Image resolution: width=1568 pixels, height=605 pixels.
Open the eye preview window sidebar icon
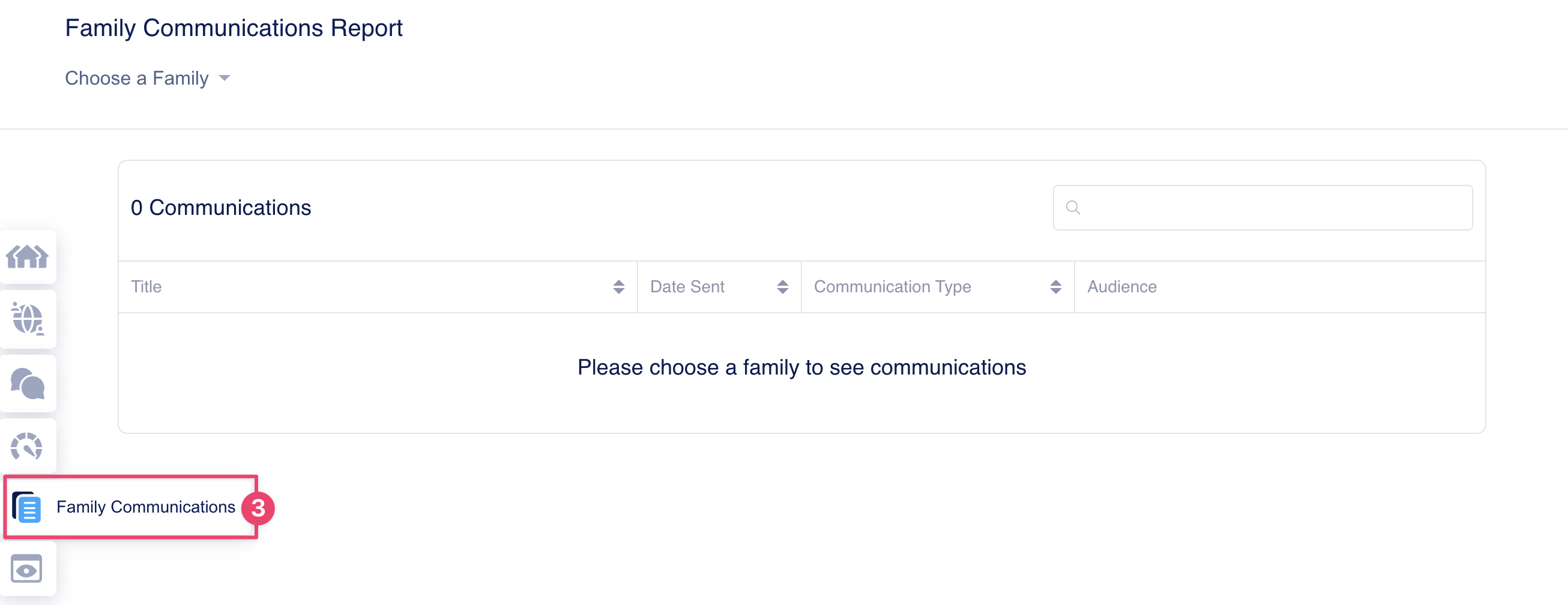coord(27,569)
